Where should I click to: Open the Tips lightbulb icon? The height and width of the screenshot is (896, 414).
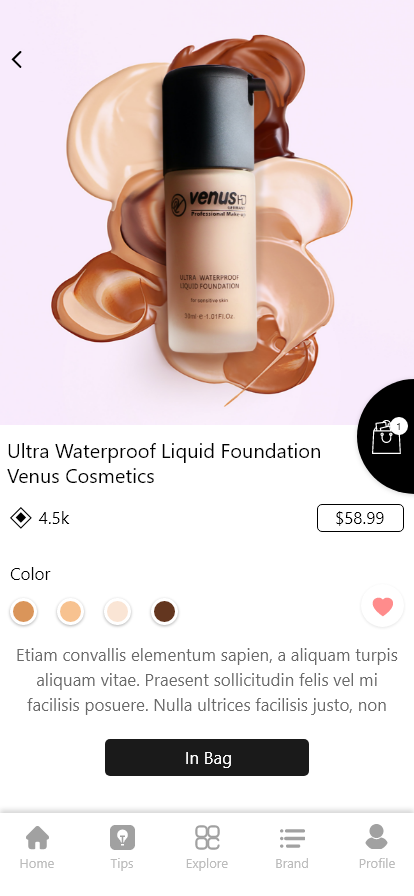coord(122,838)
